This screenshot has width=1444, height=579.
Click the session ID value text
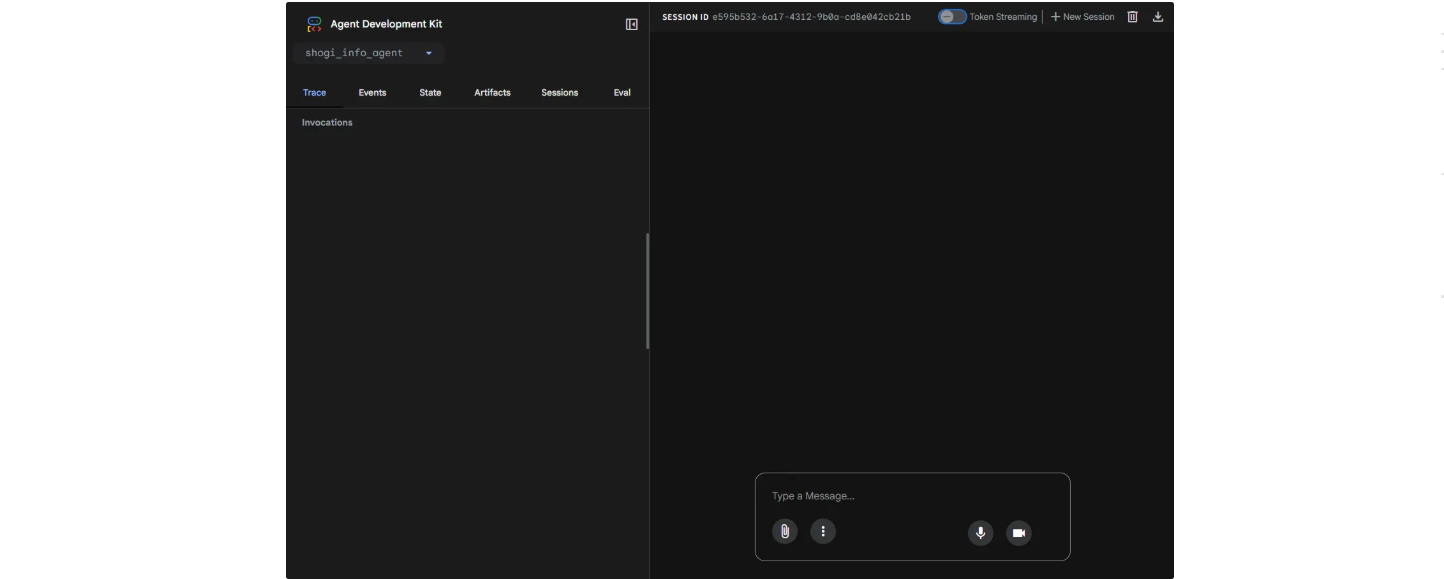click(811, 17)
